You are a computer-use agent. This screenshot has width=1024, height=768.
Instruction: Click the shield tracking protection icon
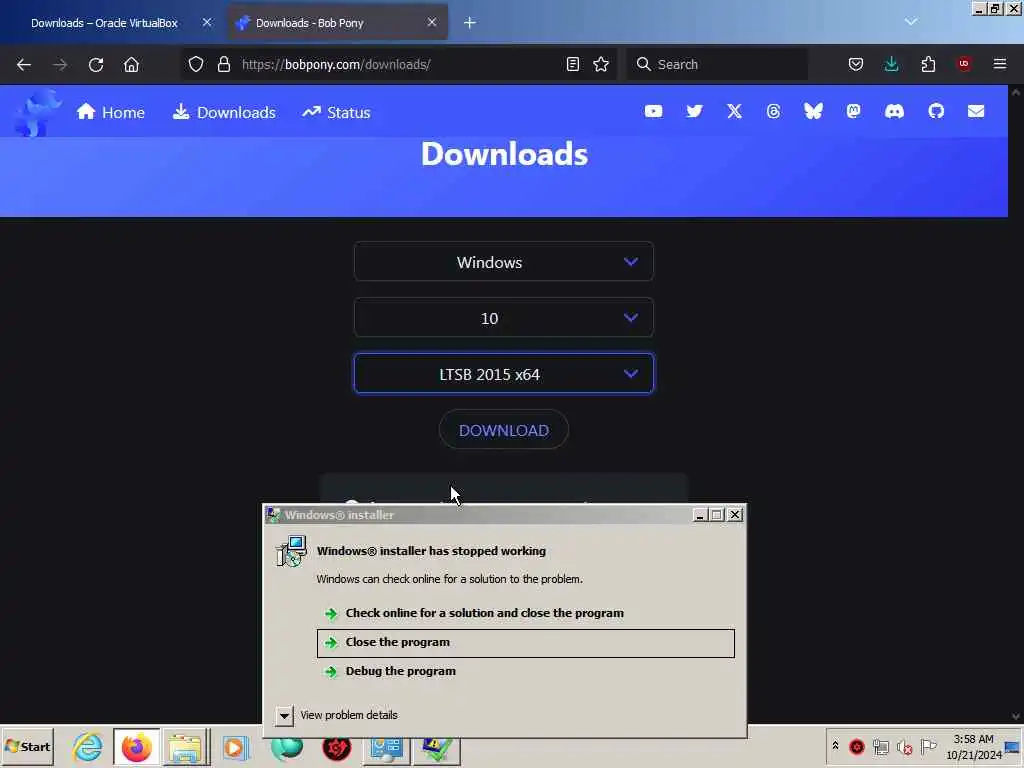coord(196,64)
